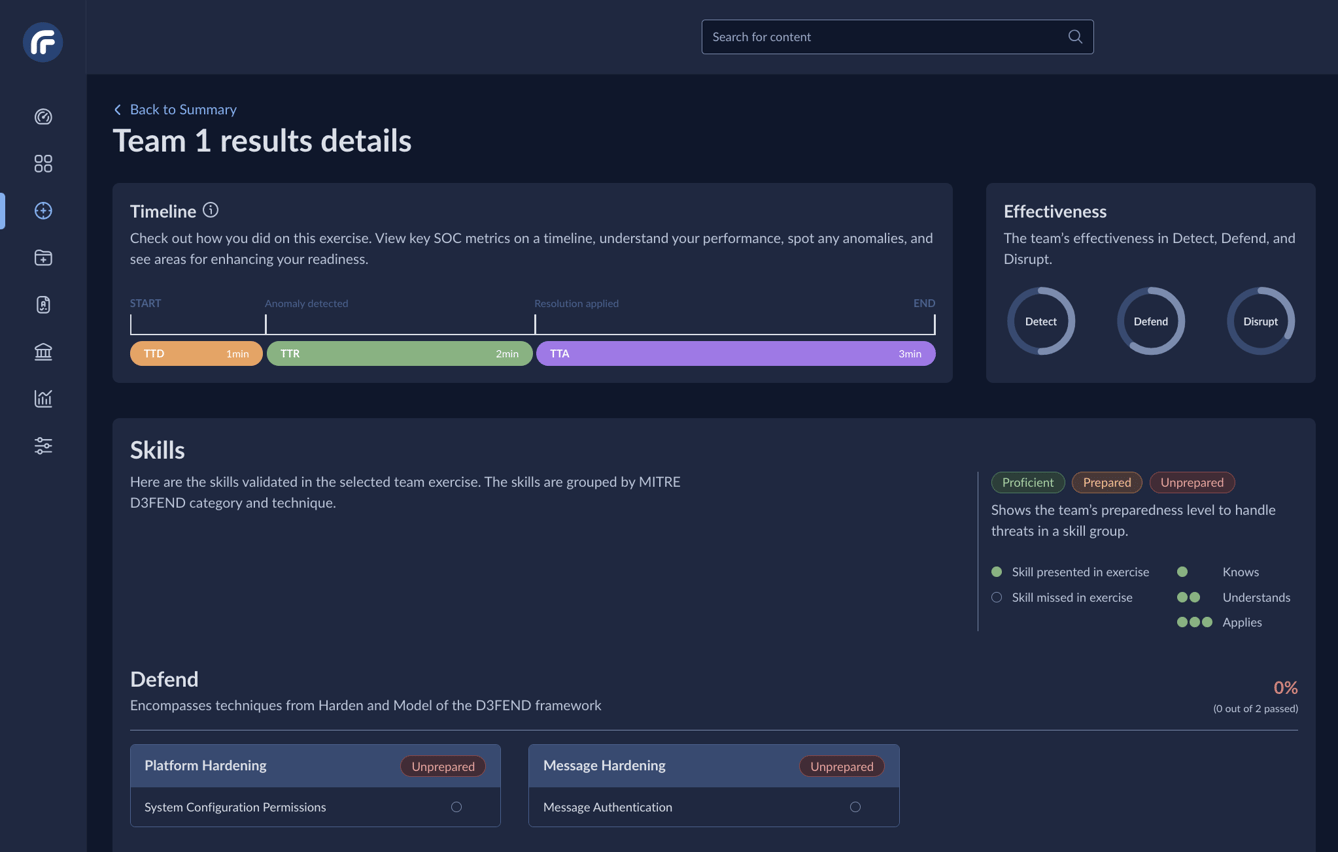
Task: Click the circle next to Message Authentication
Action: [x=855, y=806]
